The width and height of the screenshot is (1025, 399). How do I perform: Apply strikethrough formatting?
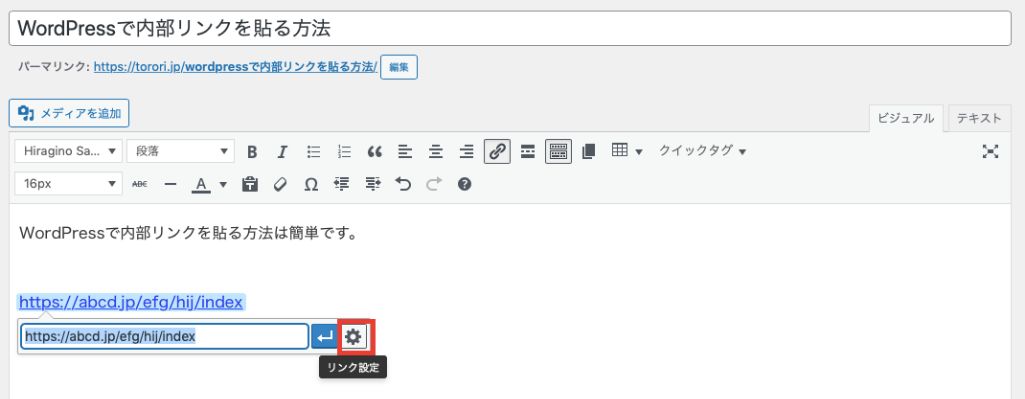[139, 184]
